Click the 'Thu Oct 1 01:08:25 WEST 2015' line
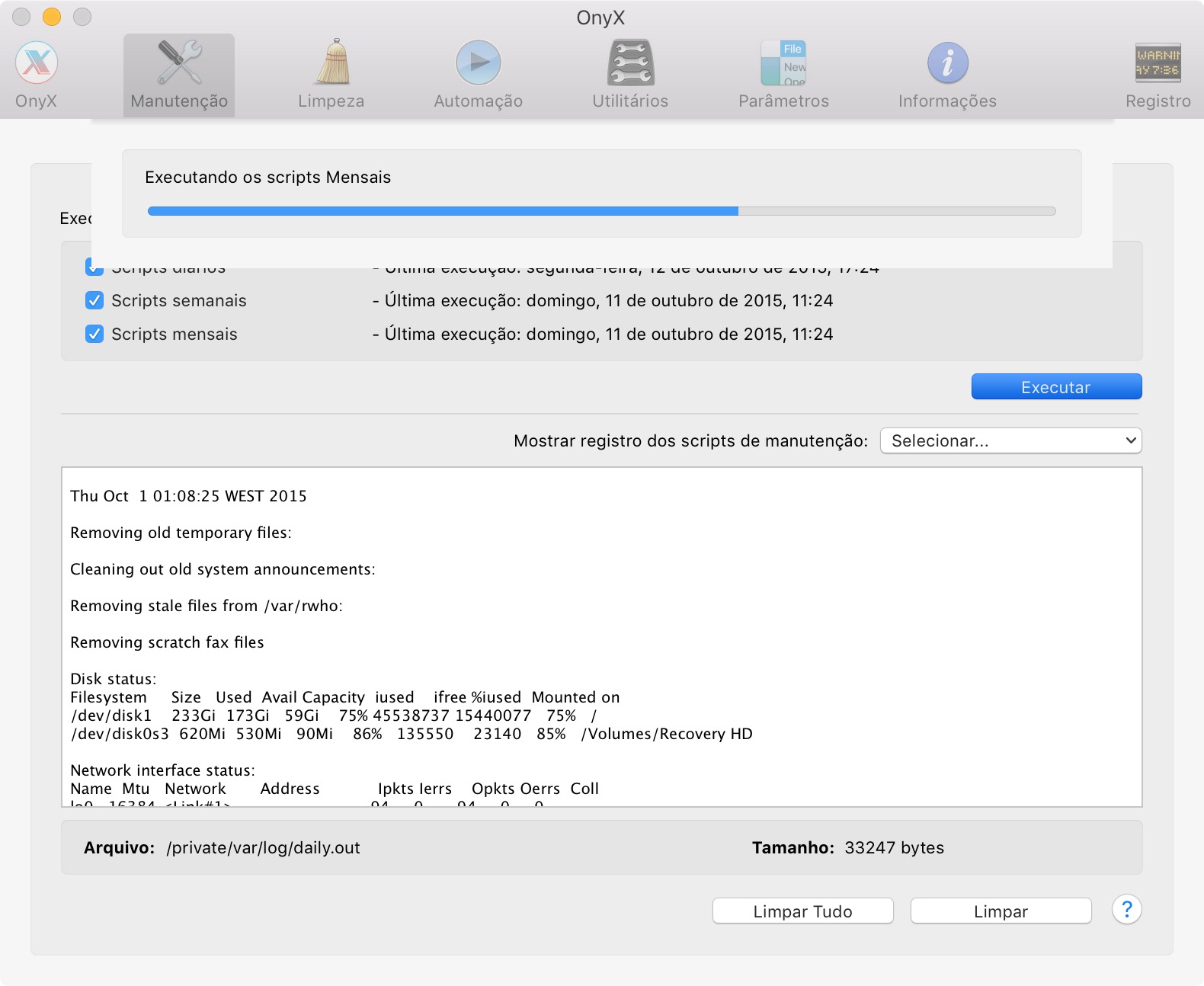Image resolution: width=1204 pixels, height=986 pixels. tap(188, 496)
